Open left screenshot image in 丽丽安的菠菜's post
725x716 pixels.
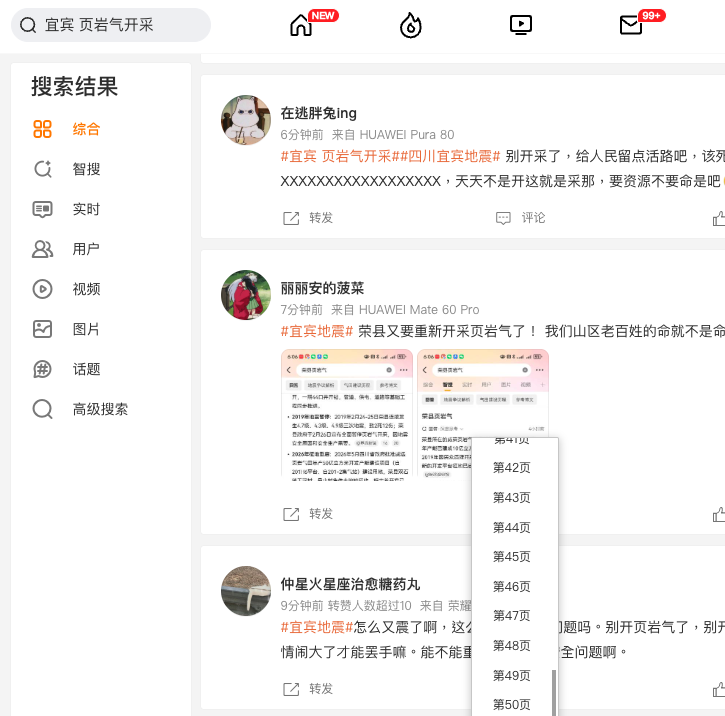[347, 413]
